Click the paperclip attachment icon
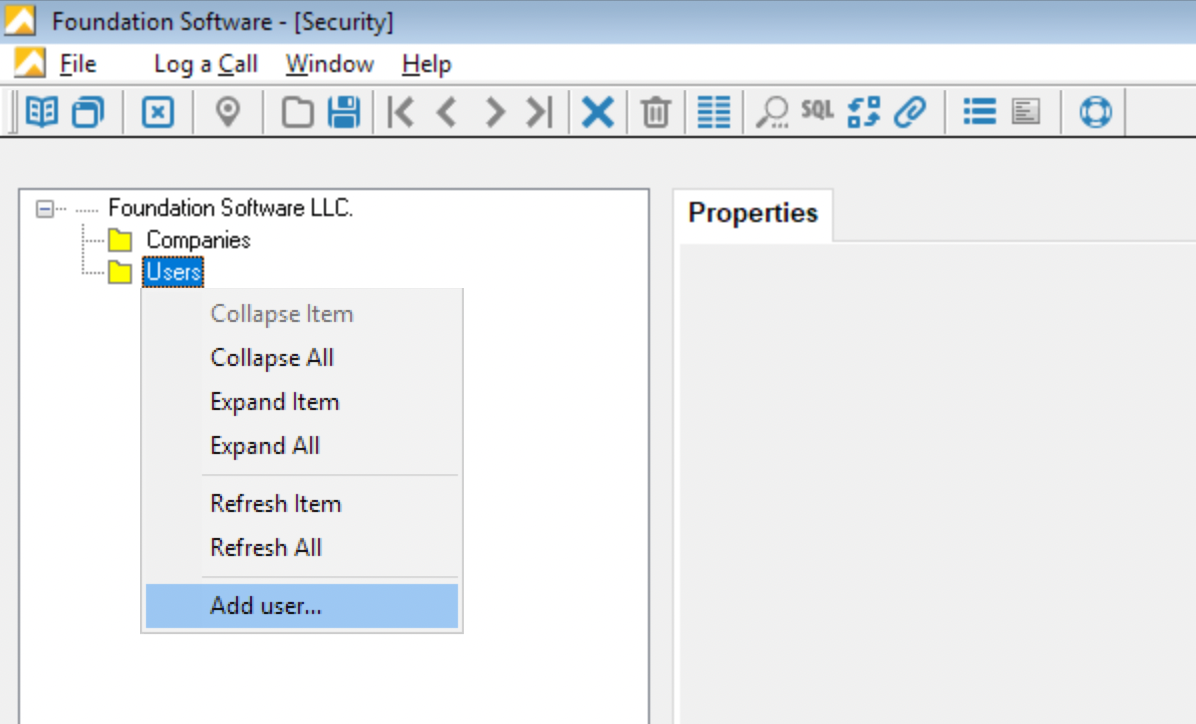 (910, 112)
